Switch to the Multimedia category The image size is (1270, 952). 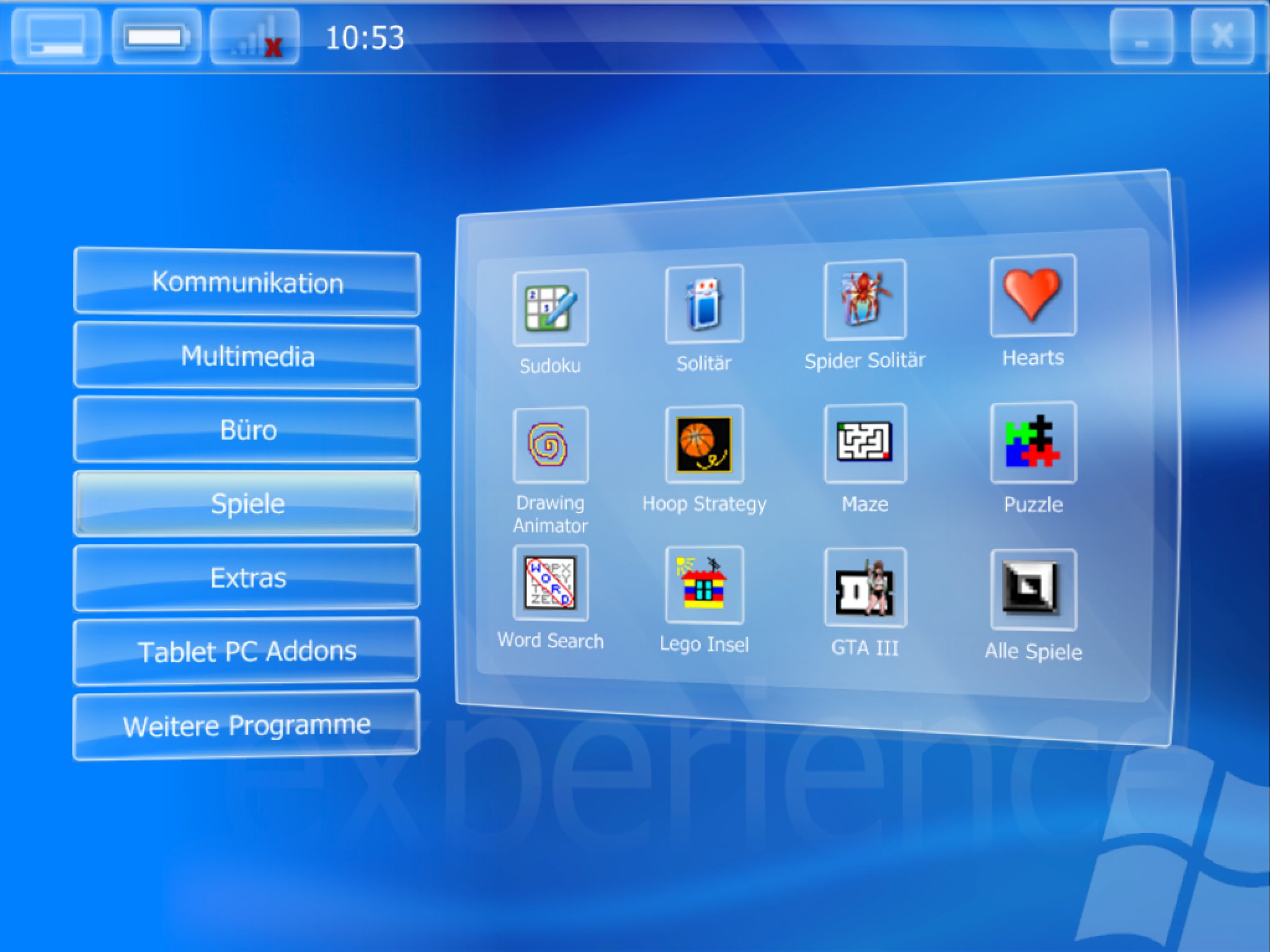click(x=247, y=356)
